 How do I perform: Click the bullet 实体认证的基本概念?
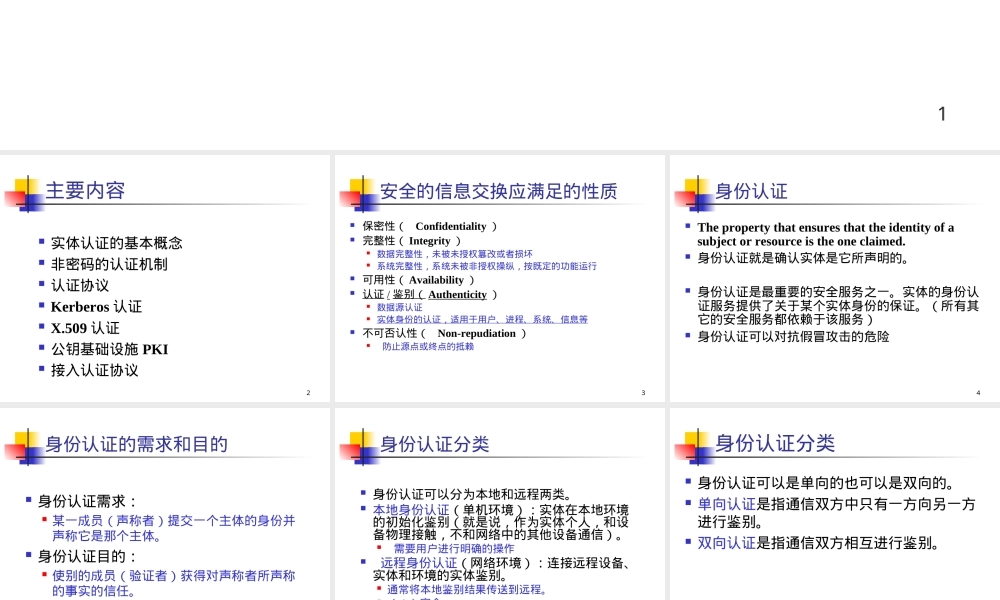[117, 243]
